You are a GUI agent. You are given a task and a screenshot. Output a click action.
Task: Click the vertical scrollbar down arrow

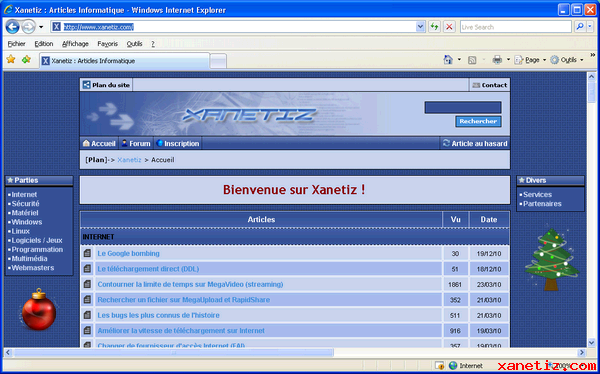pyautogui.click(x=591, y=342)
